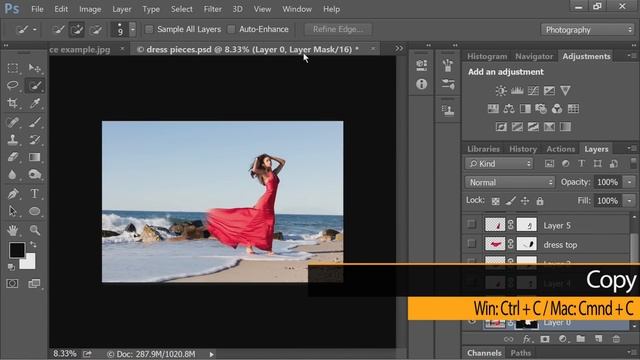Select the Zoom tool
Image resolution: width=640 pixels, height=360 pixels.
[35, 230]
